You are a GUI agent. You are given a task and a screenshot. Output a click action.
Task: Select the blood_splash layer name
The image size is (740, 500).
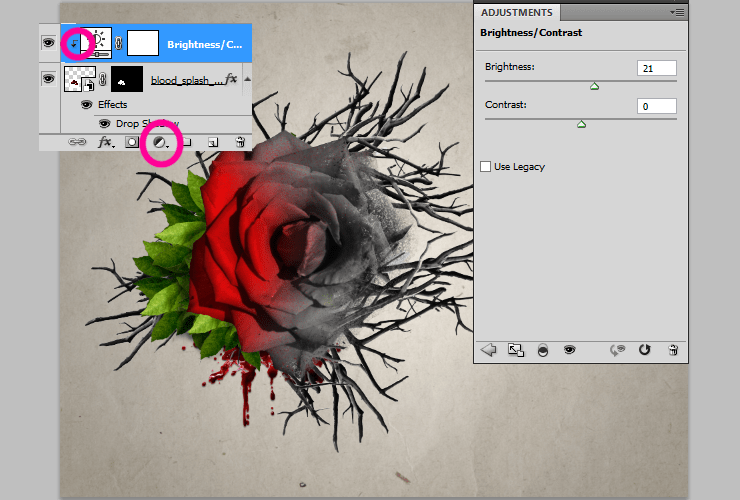(x=187, y=80)
